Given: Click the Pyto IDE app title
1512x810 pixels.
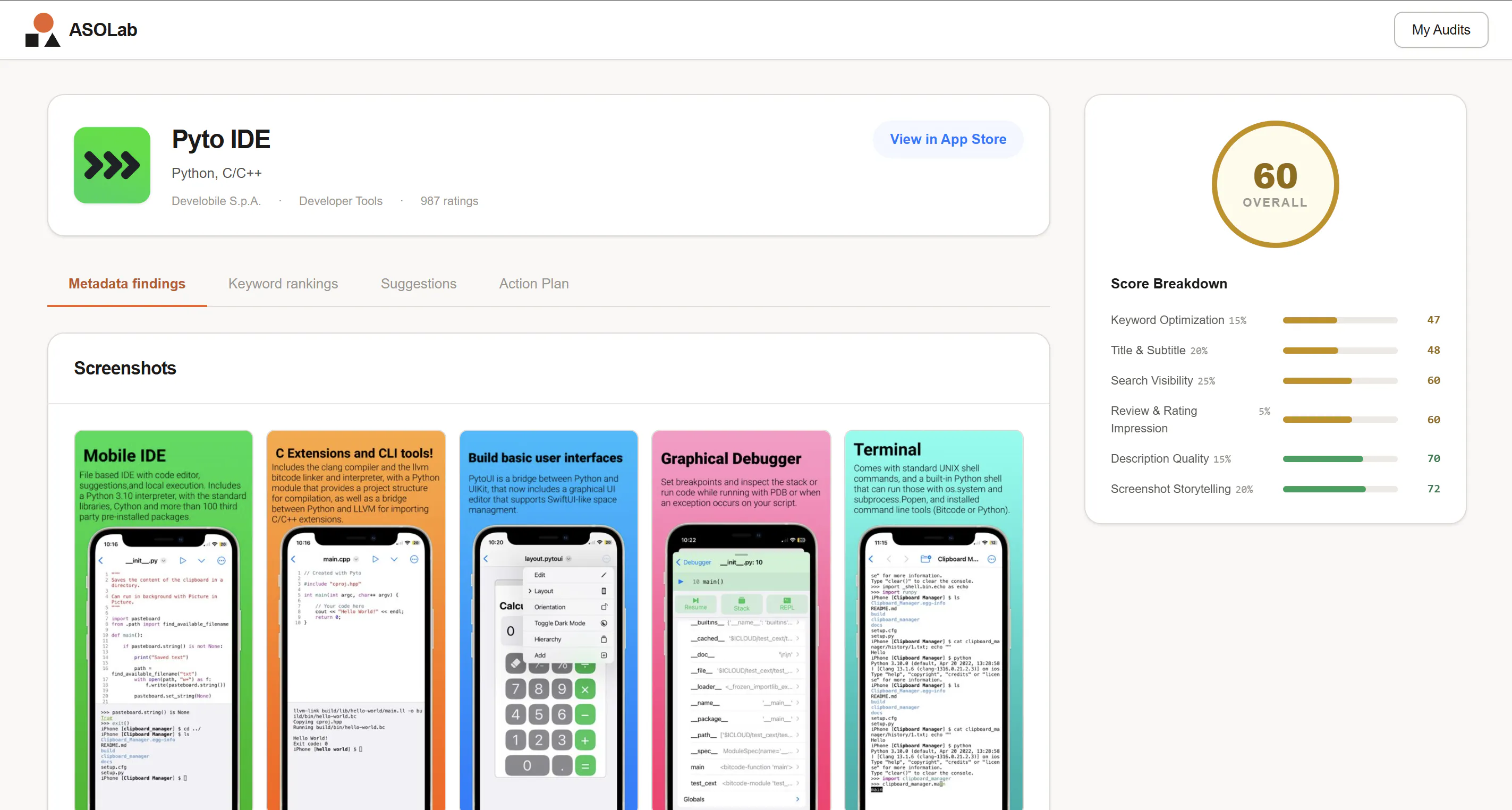Looking at the screenshot, I should [220, 139].
